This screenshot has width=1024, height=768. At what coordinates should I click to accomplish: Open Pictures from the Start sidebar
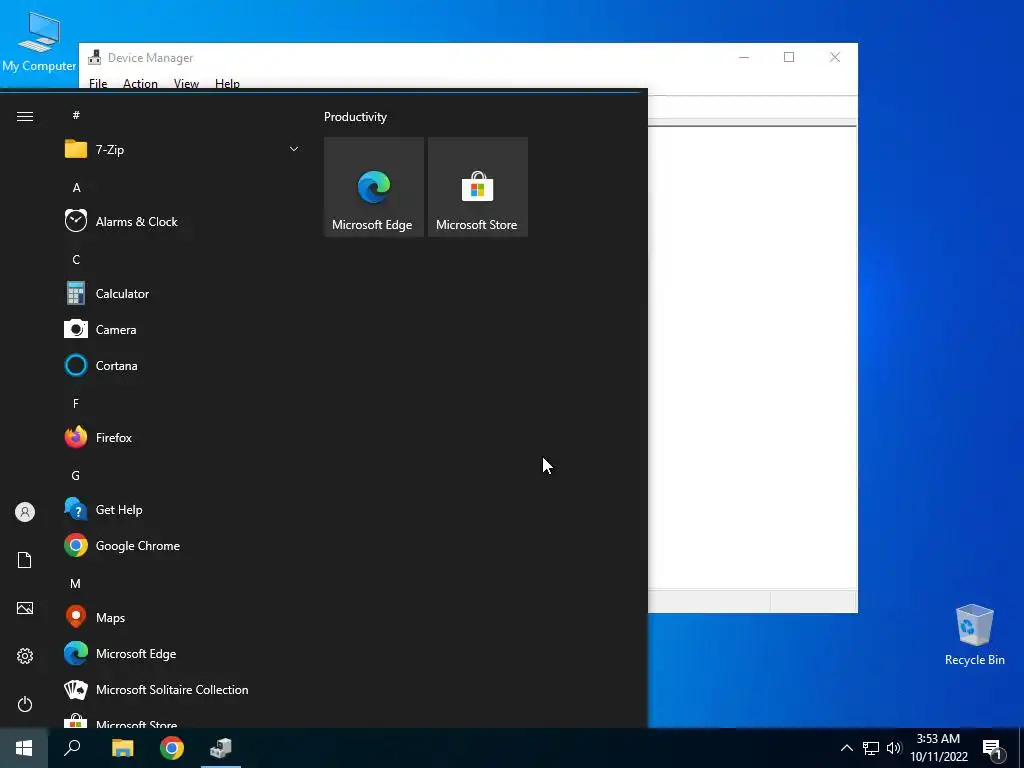[x=25, y=608]
